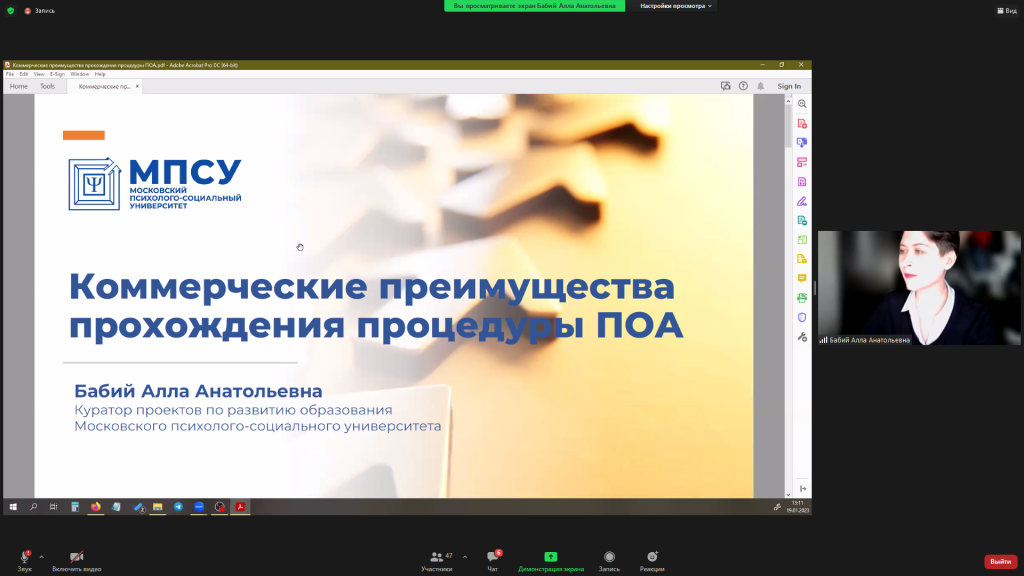
Task: Open the Zoom chat panel
Action: pos(493,557)
